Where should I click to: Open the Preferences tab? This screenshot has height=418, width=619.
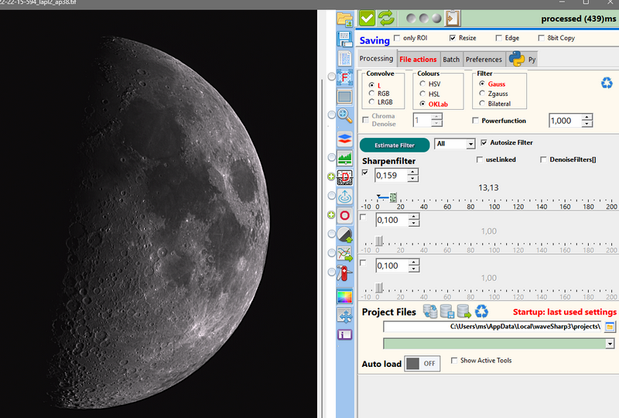pyautogui.click(x=484, y=59)
